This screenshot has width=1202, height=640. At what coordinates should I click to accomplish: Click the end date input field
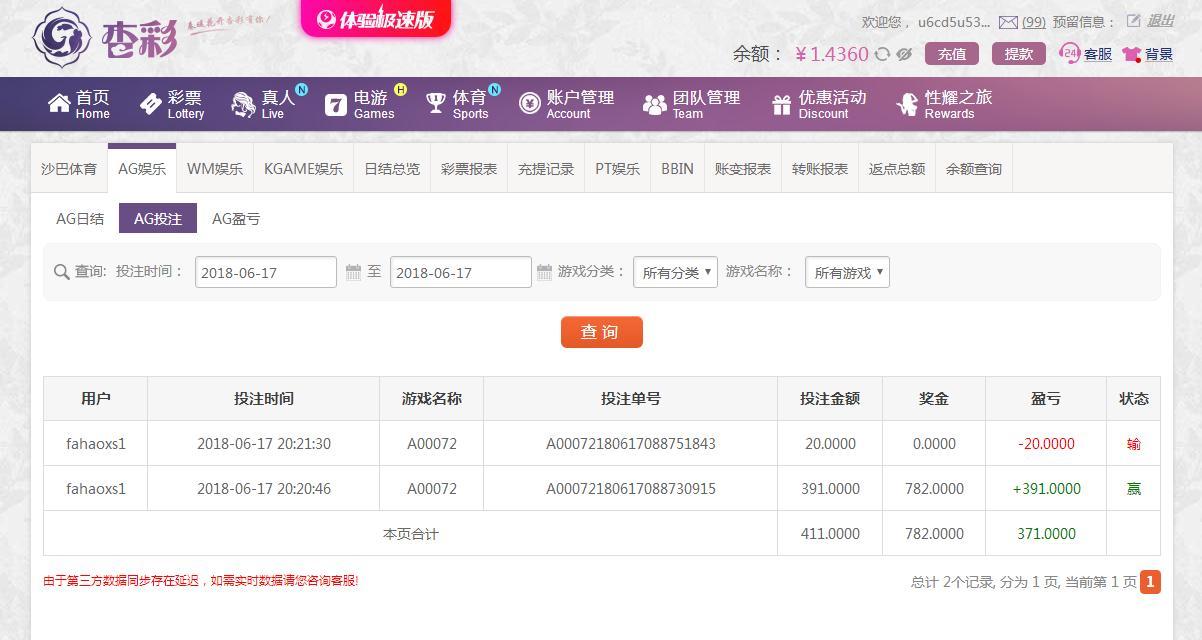[460, 272]
